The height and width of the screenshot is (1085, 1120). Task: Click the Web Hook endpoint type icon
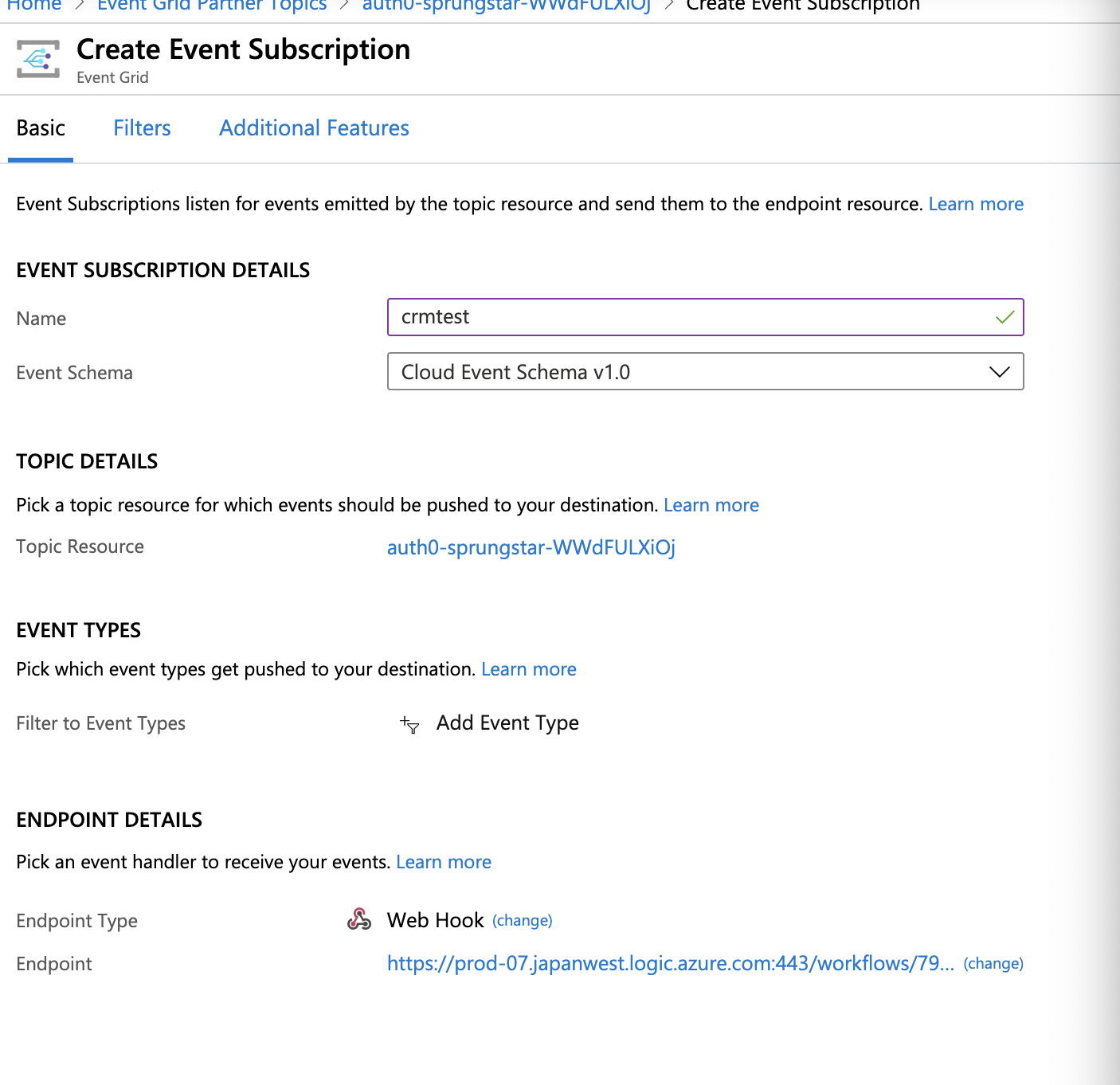(359, 919)
